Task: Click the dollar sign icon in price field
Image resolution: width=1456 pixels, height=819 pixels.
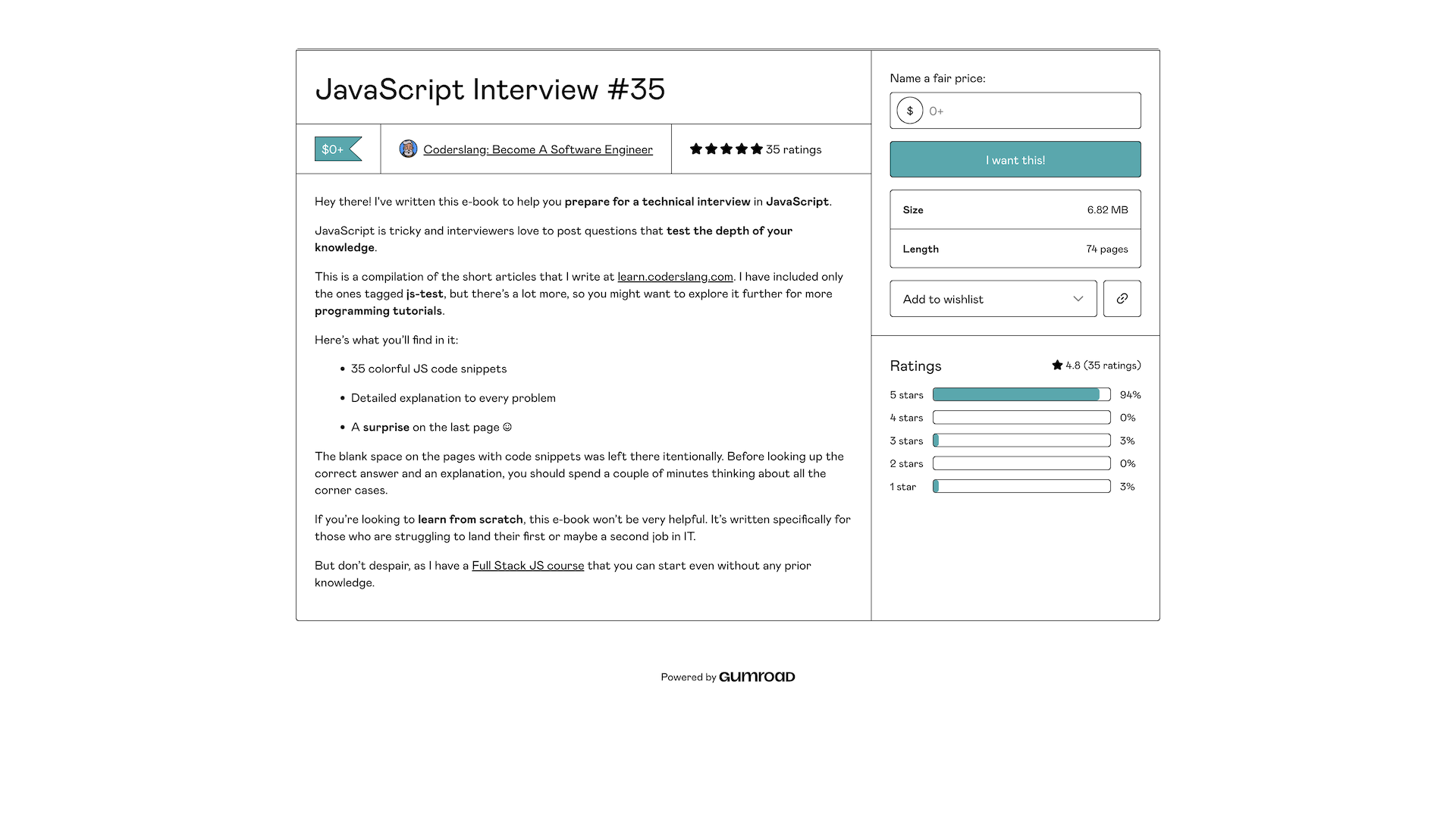Action: click(x=909, y=110)
